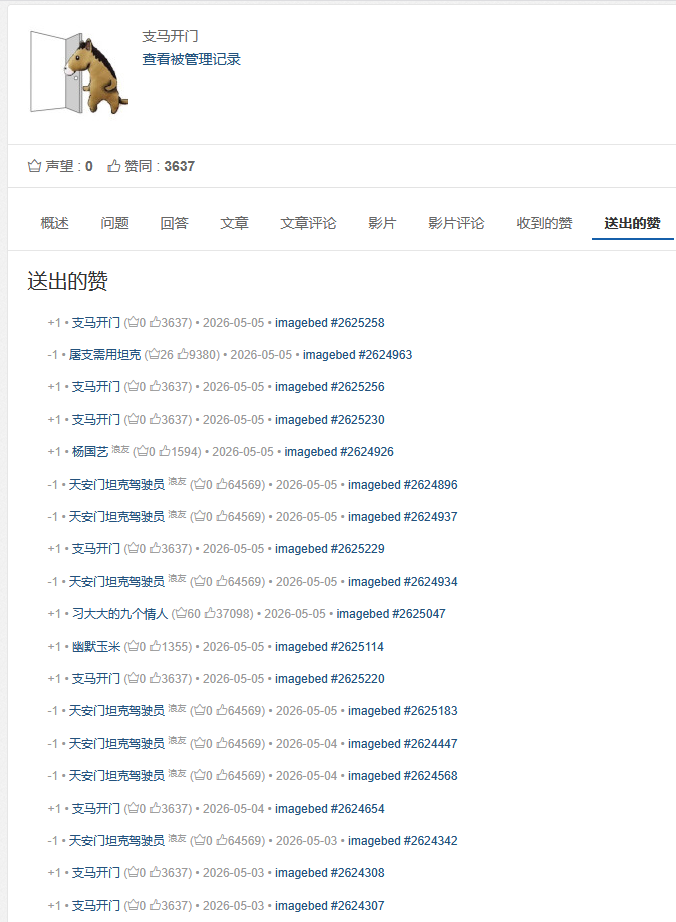
Task: Open the 收到的赞 tab
Action: 544,223
